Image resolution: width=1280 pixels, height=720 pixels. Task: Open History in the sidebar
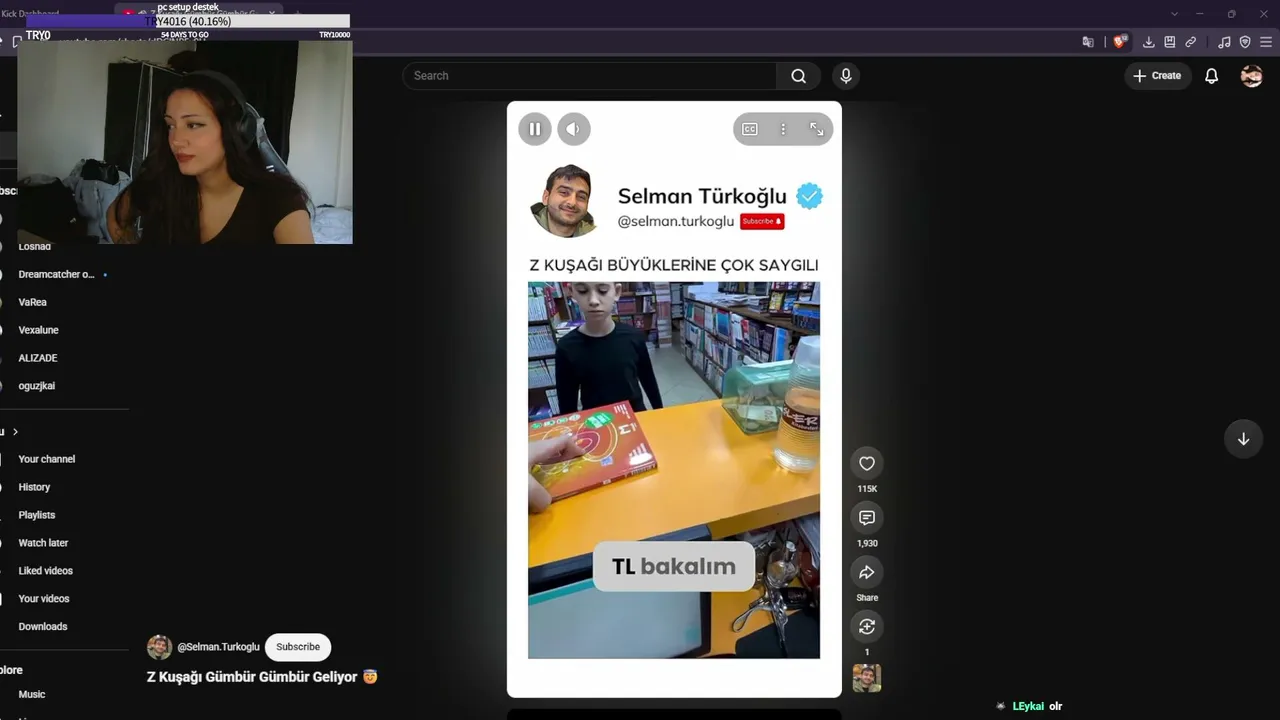pyautogui.click(x=34, y=487)
